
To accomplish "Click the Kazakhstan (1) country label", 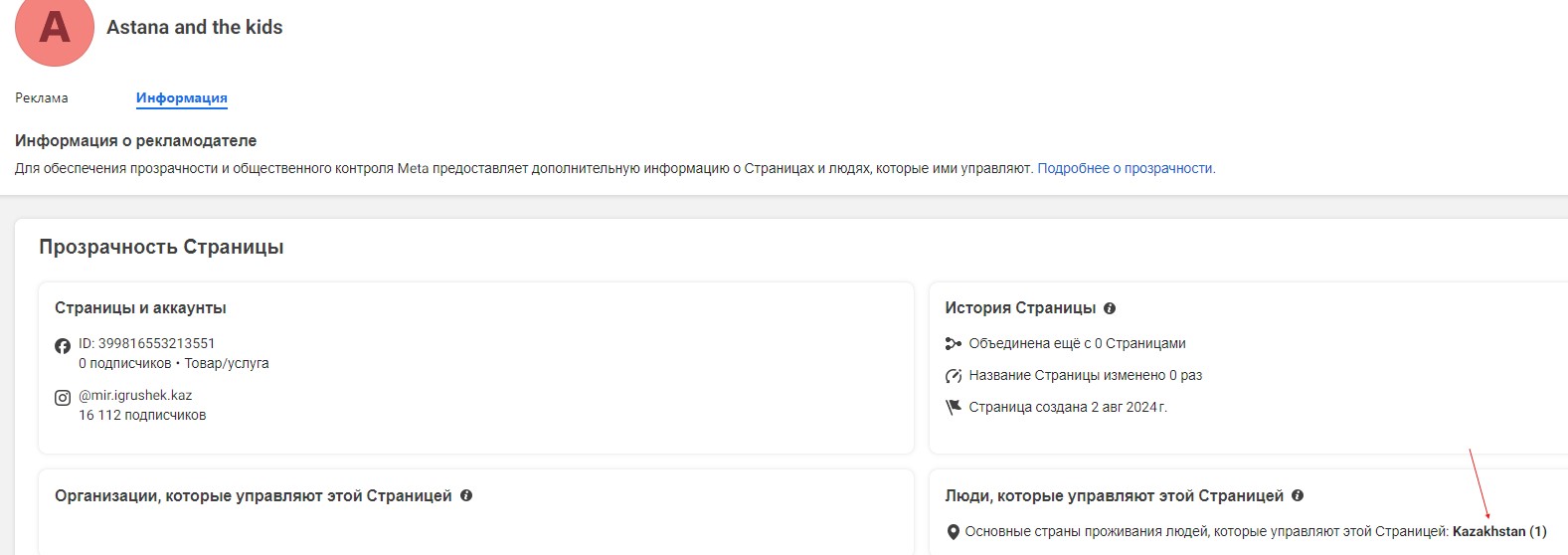I will [x=1499, y=531].
